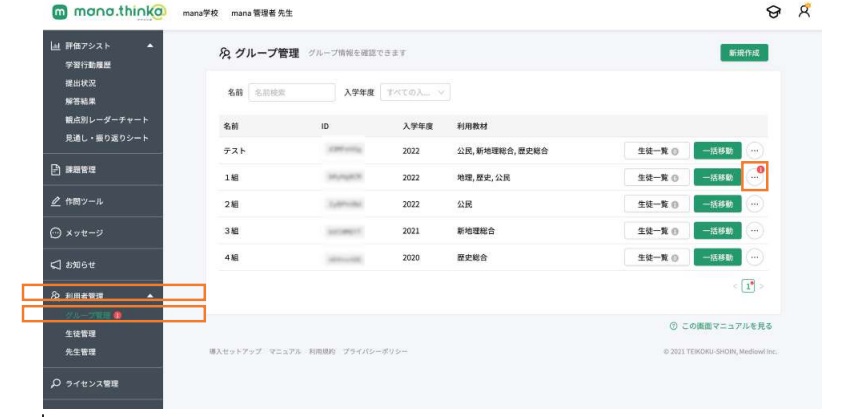Open the 入学年度 filter dropdown
This screenshot has height=417, width=861.
(415, 93)
